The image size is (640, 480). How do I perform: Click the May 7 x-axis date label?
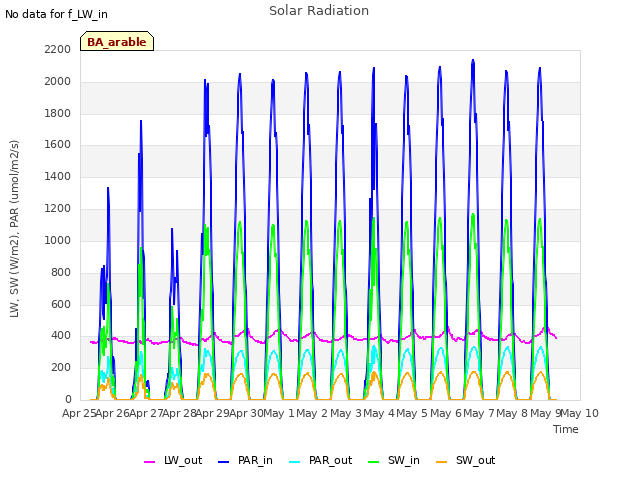coord(479,413)
